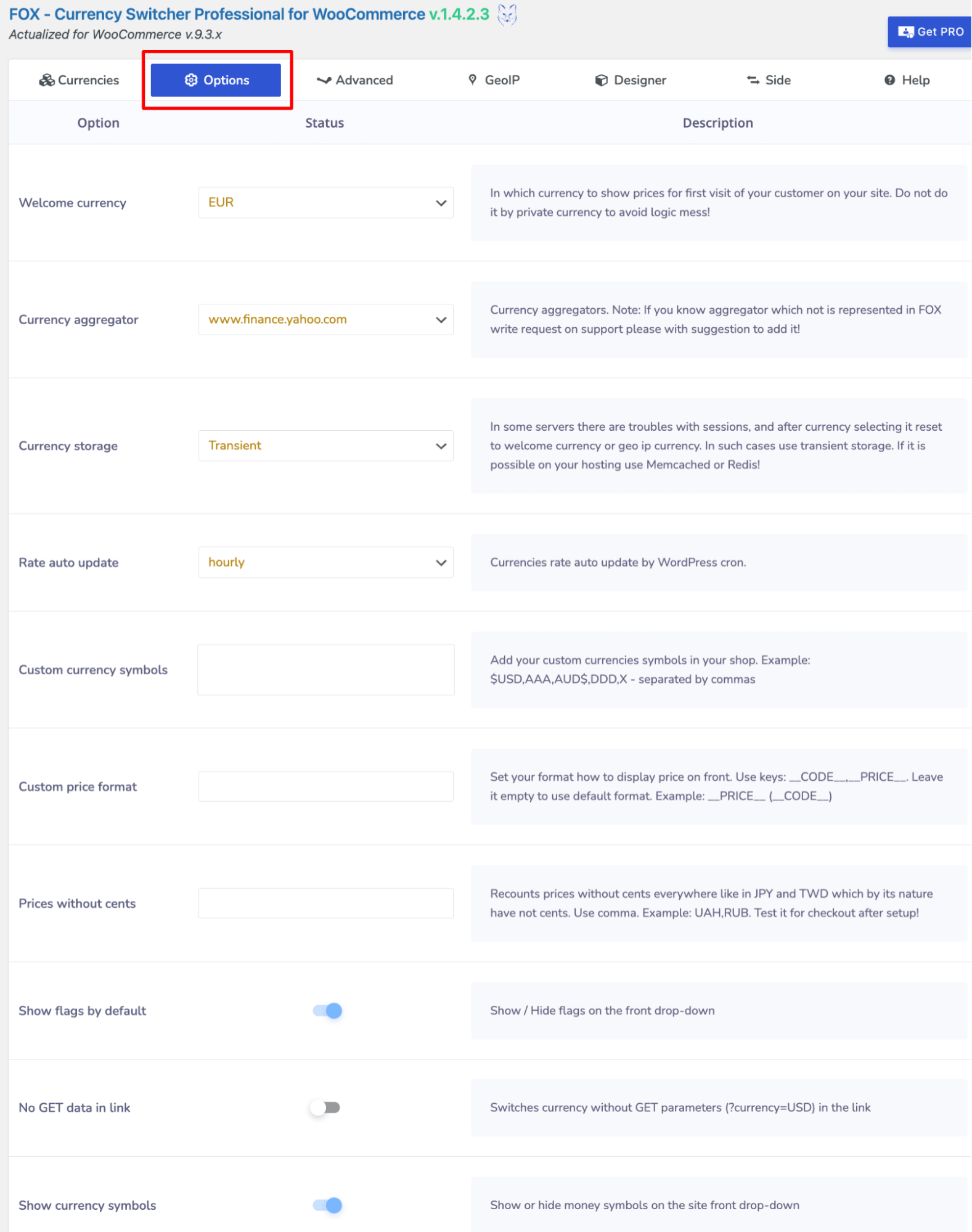Image resolution: width=972 pixels, height=1232 pixels.
Task: Click the Get PRO button
Action: [930, 32]
